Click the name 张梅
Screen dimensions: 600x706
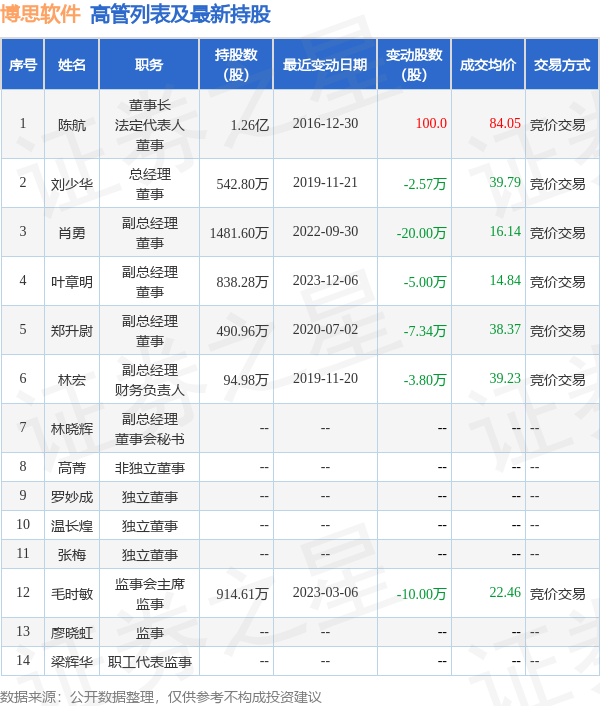pyautogui.click(x=72, y=555)
